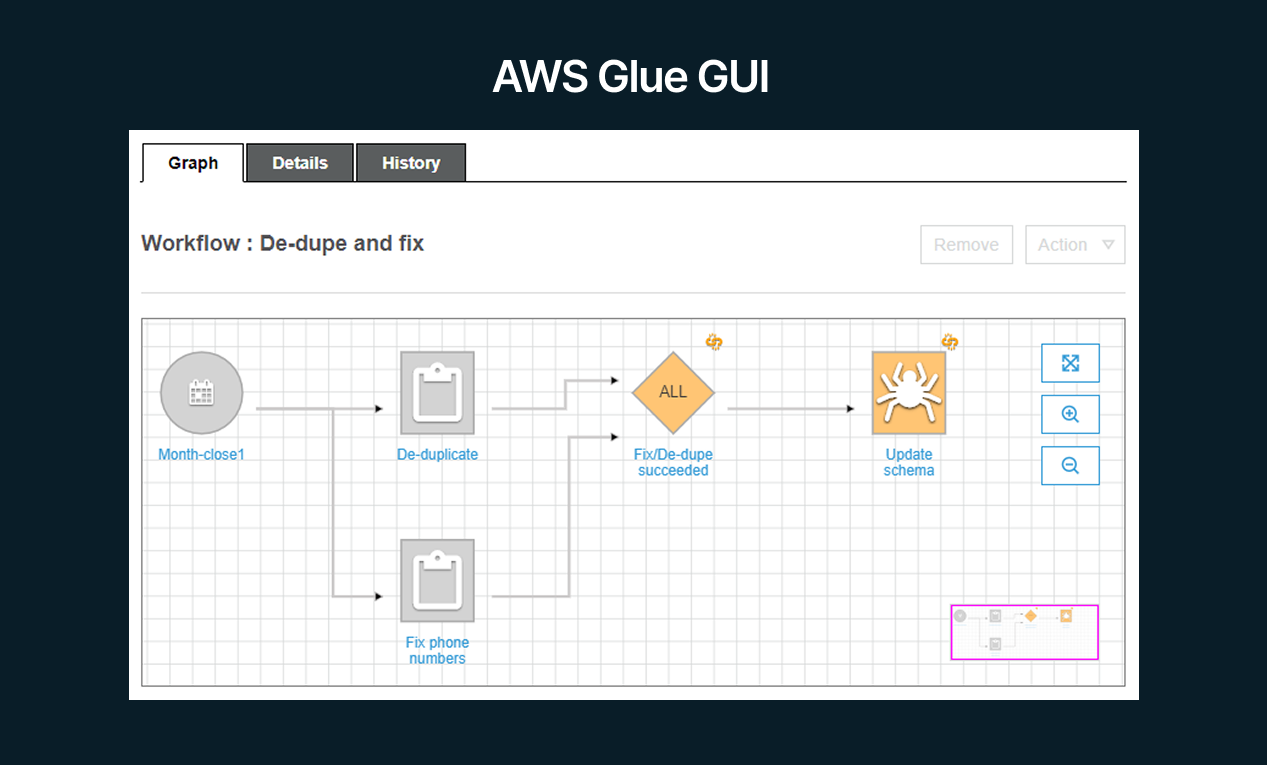Open the Action dropdown menu

[x=1075, y=245]
